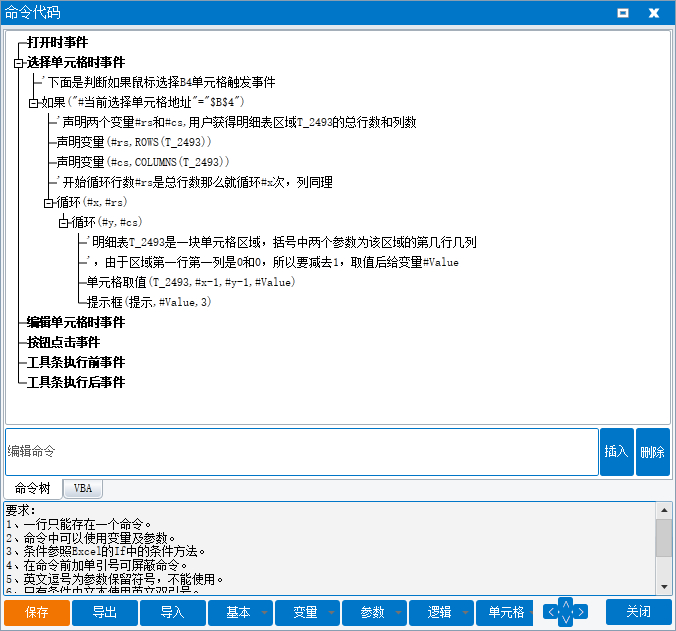Viewport: 676px width, 631px height.
Task: Collapse the 循环(#y,#cs) inner loop node
Action: 62,223
